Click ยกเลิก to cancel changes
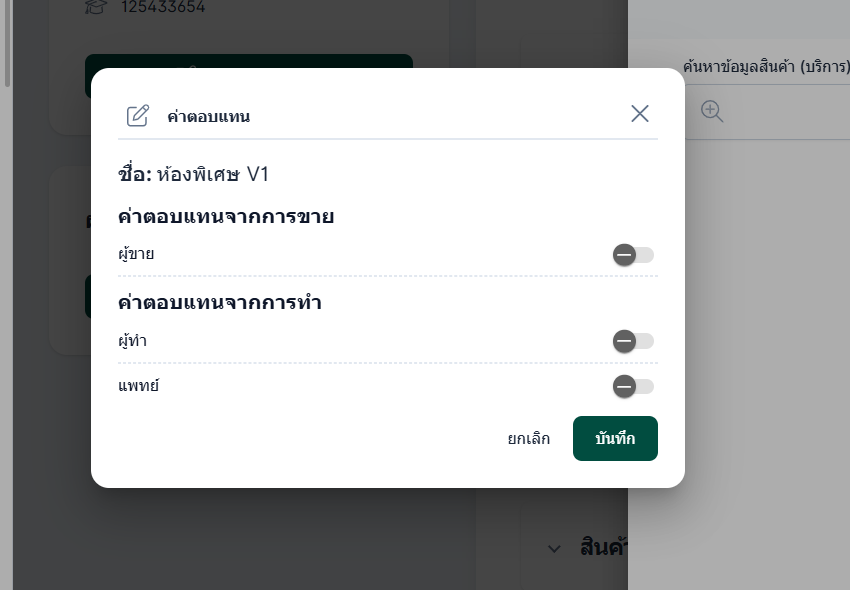This screenshot has width=850, height=590. (529, 438)
